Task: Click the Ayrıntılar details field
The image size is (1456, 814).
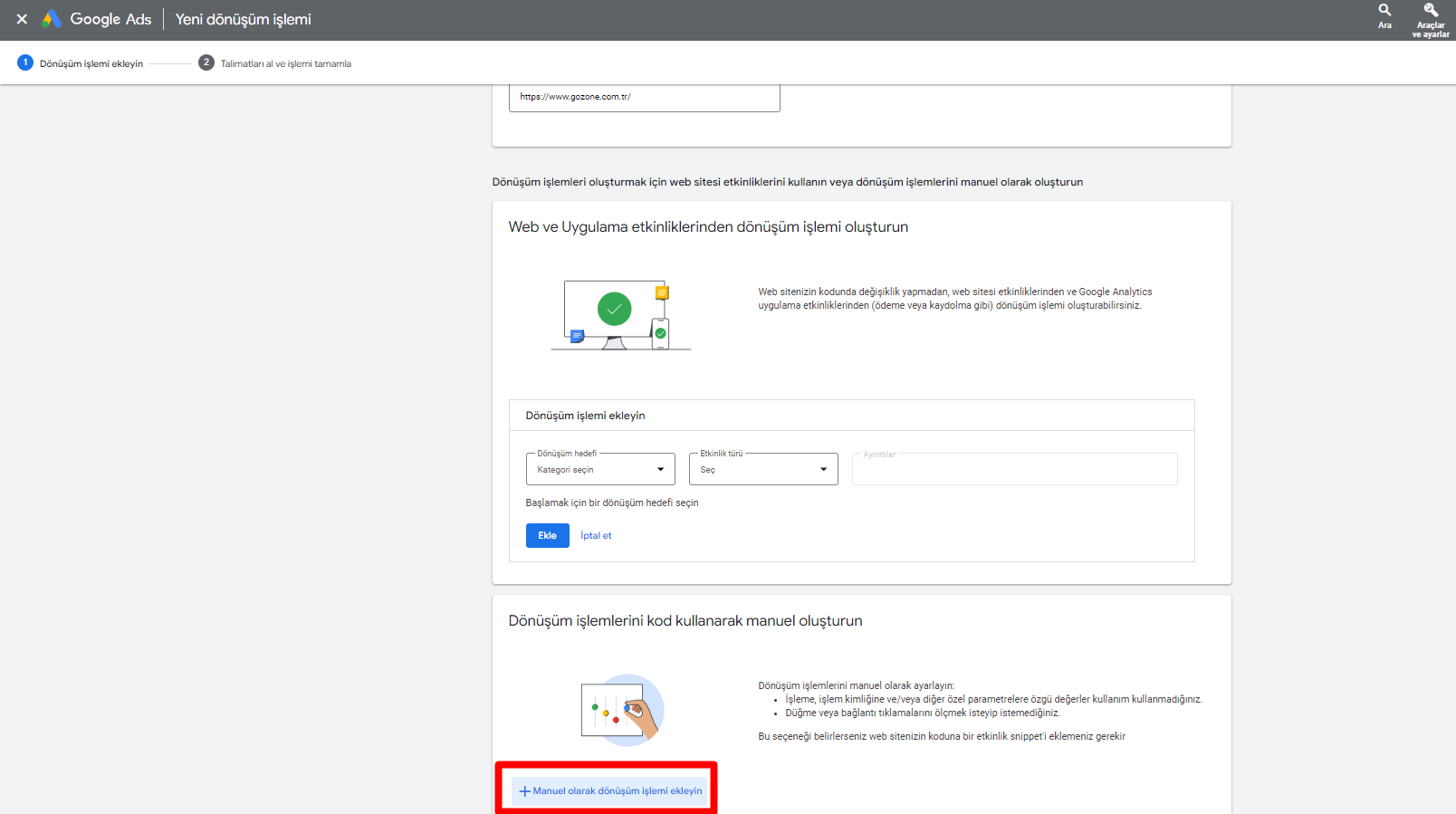Action: pos(1014,469)
